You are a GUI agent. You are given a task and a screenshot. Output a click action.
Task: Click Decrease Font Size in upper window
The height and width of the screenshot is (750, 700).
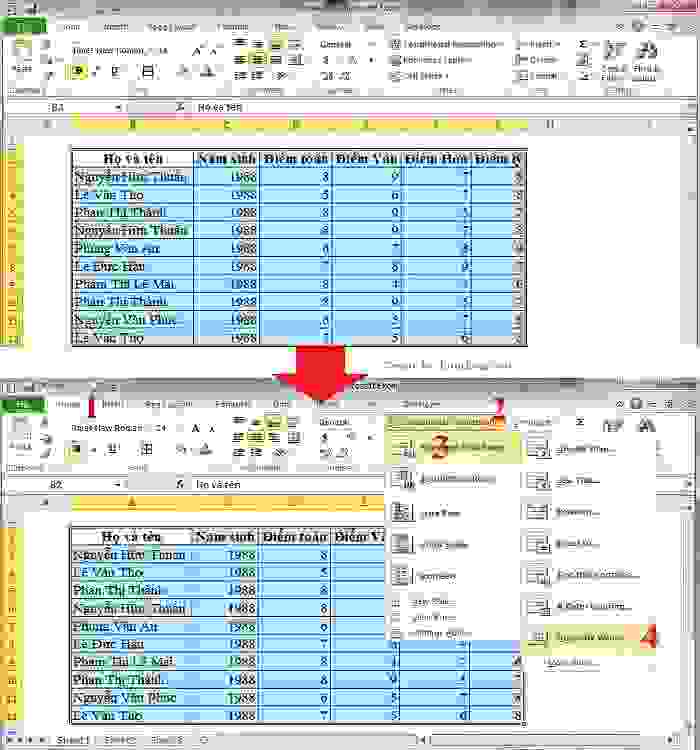coord(213,51)
